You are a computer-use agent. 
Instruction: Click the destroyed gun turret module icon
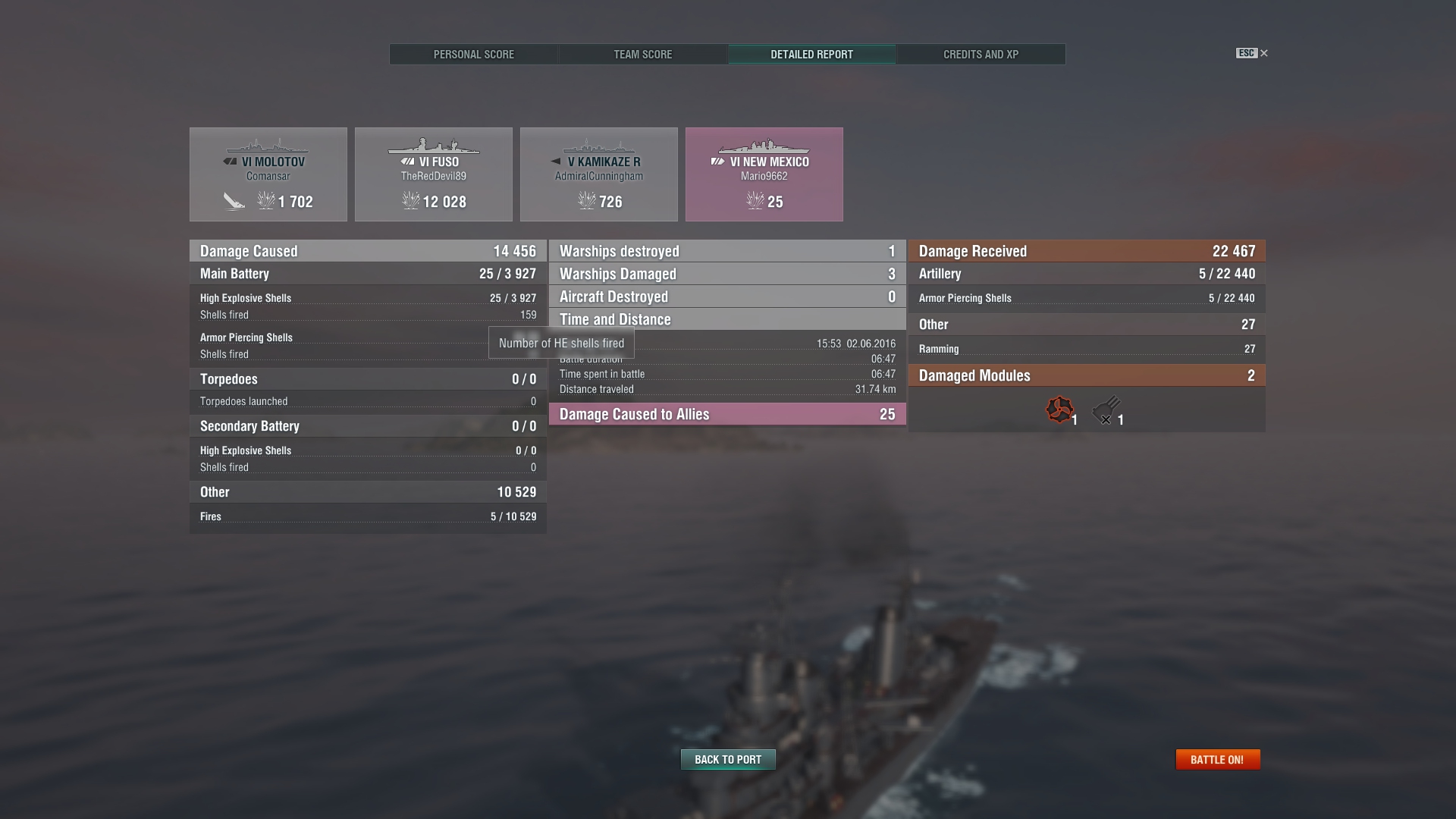pos(1106,410)
